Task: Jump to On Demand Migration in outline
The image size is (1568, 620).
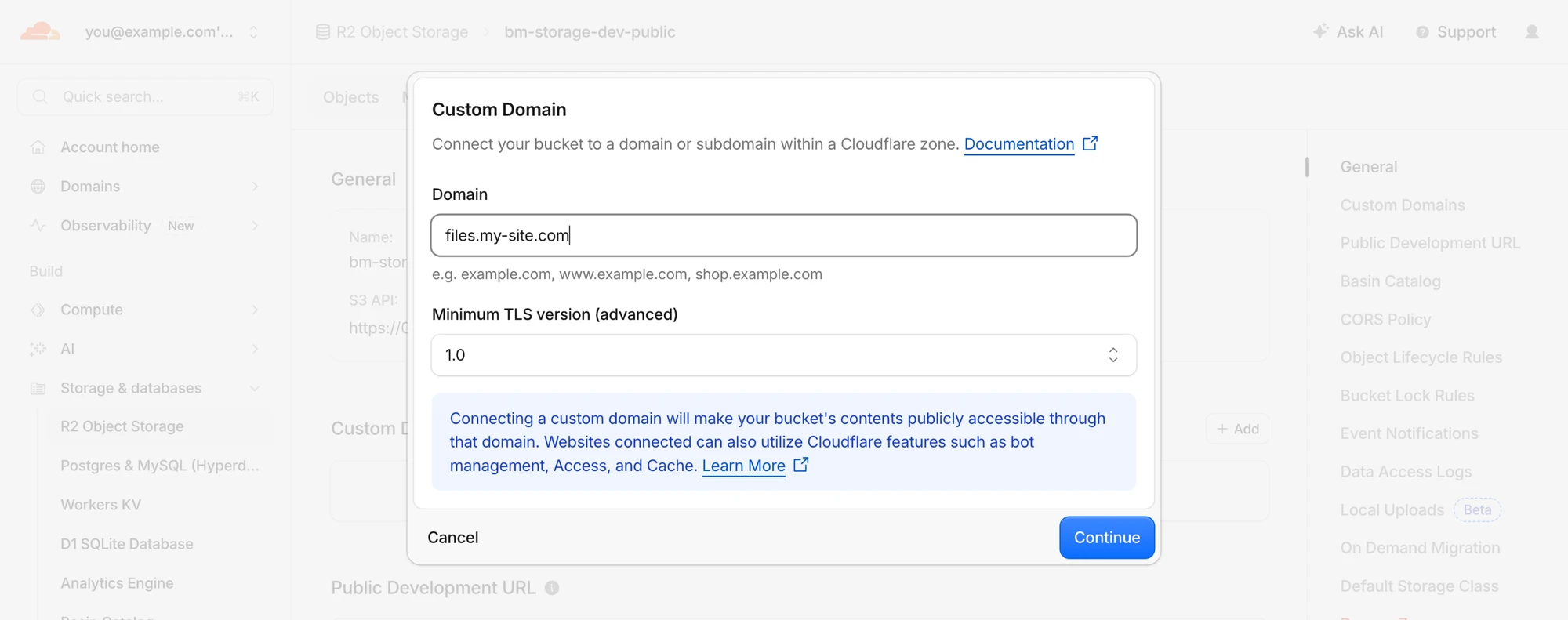Action: pyautogui.click(x=1420, y=548)
